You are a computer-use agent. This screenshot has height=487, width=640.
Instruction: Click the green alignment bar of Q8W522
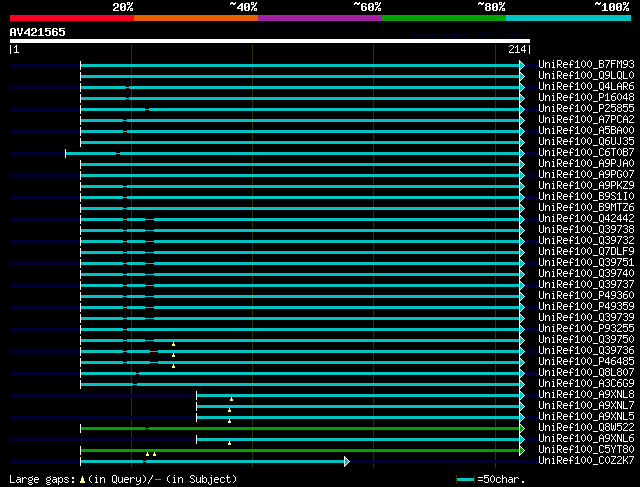[x=300, y=428]
